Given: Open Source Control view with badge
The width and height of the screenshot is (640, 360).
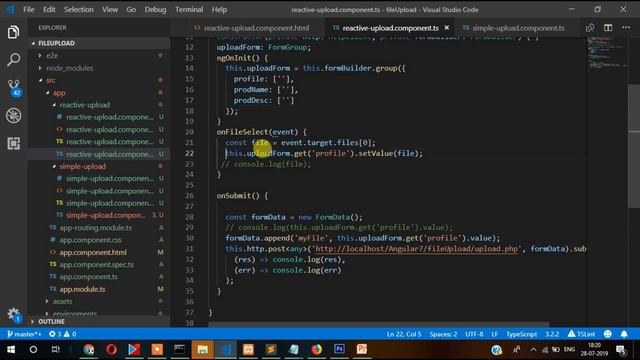Looking at the screenshot, I should [x=14, y=87].
